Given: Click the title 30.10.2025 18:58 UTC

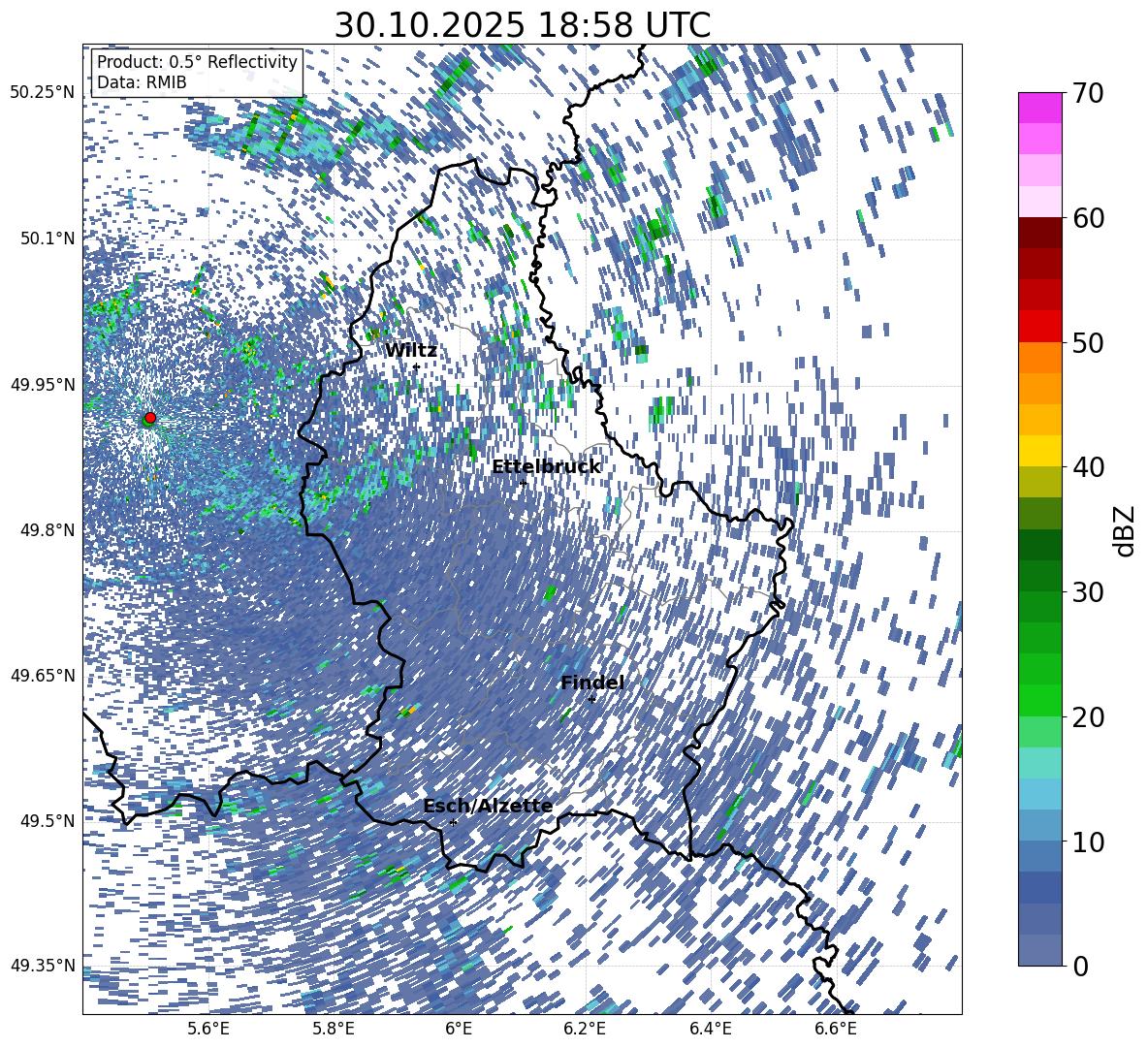Looking at the screenshot, I should 522,25.
